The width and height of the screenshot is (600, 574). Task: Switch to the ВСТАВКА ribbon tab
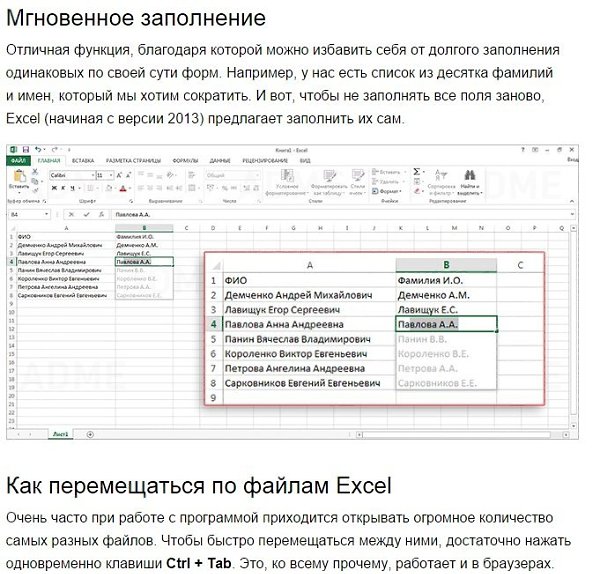83,160
